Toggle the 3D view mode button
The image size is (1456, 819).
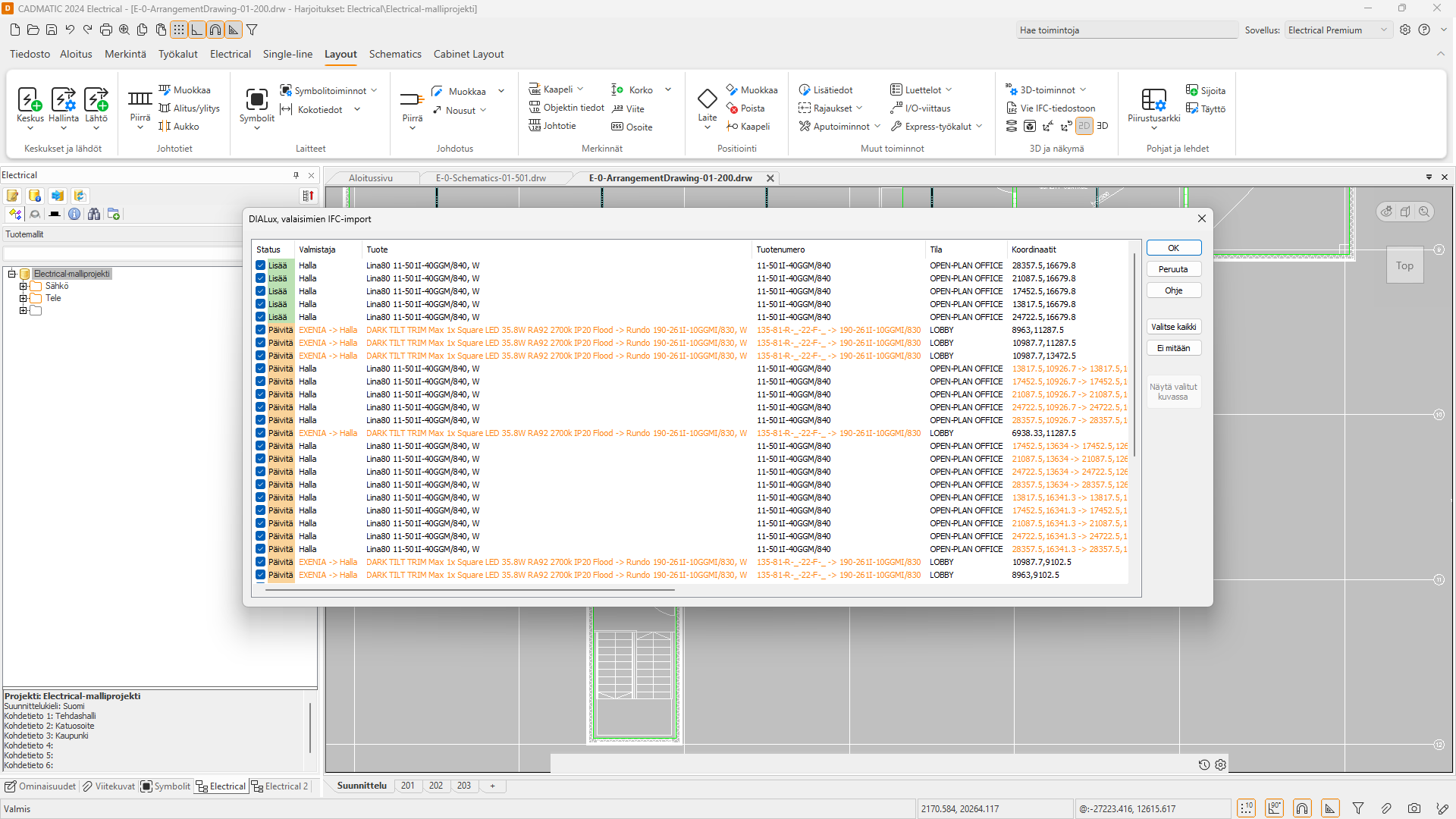point(1103,126)
